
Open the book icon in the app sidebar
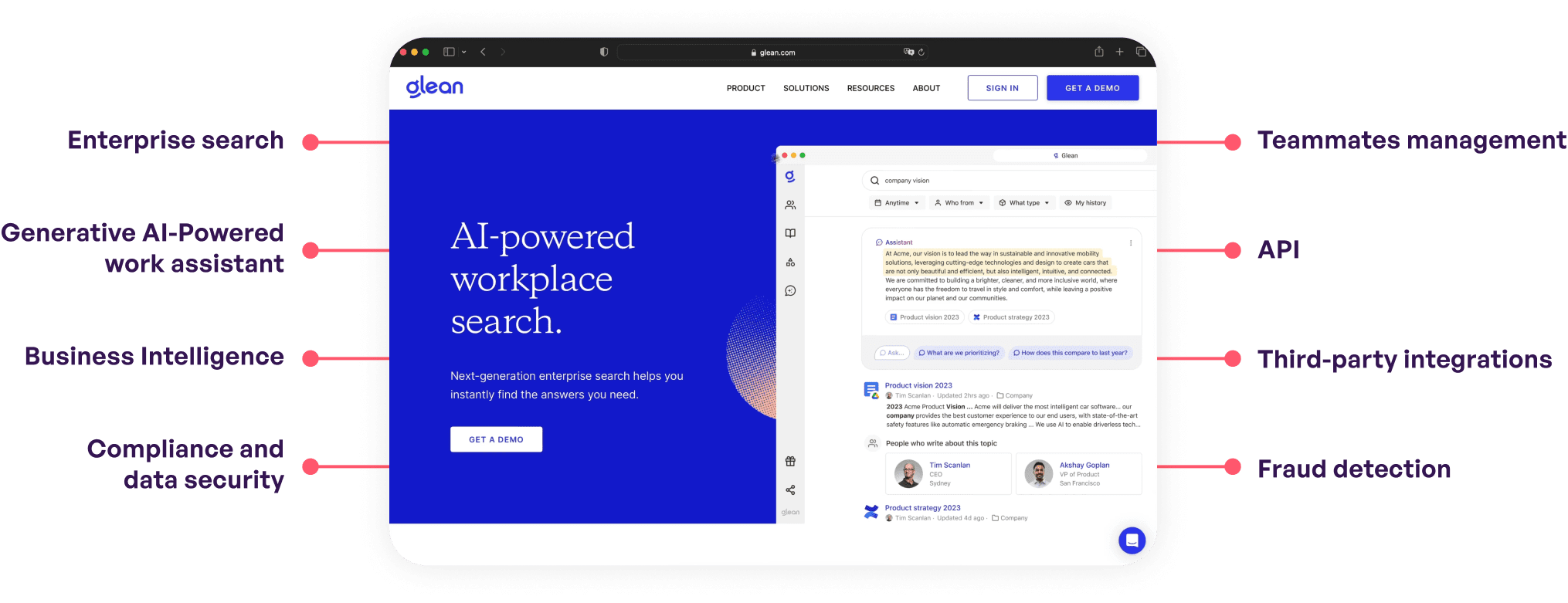pos(790,233)
